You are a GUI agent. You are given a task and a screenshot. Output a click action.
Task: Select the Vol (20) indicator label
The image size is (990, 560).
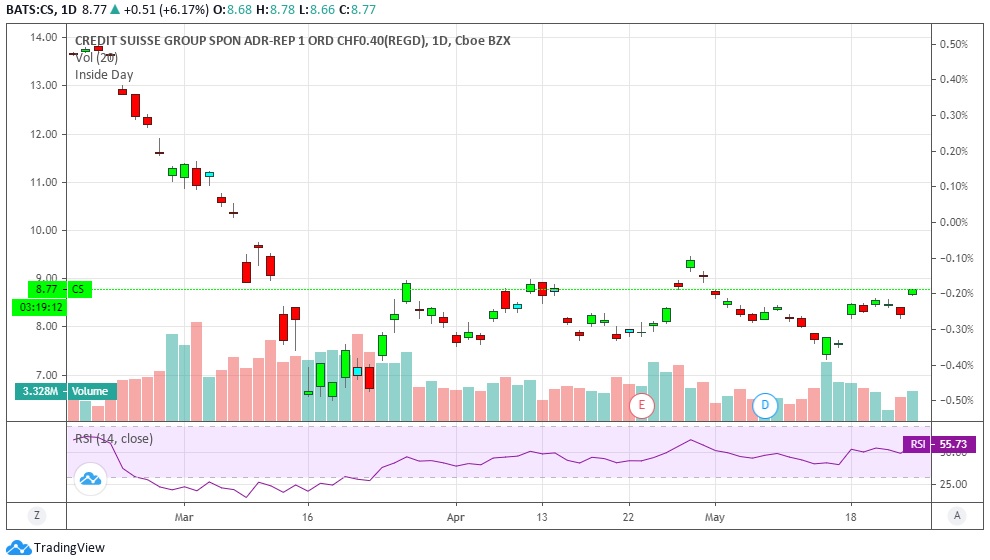(97, 57)
